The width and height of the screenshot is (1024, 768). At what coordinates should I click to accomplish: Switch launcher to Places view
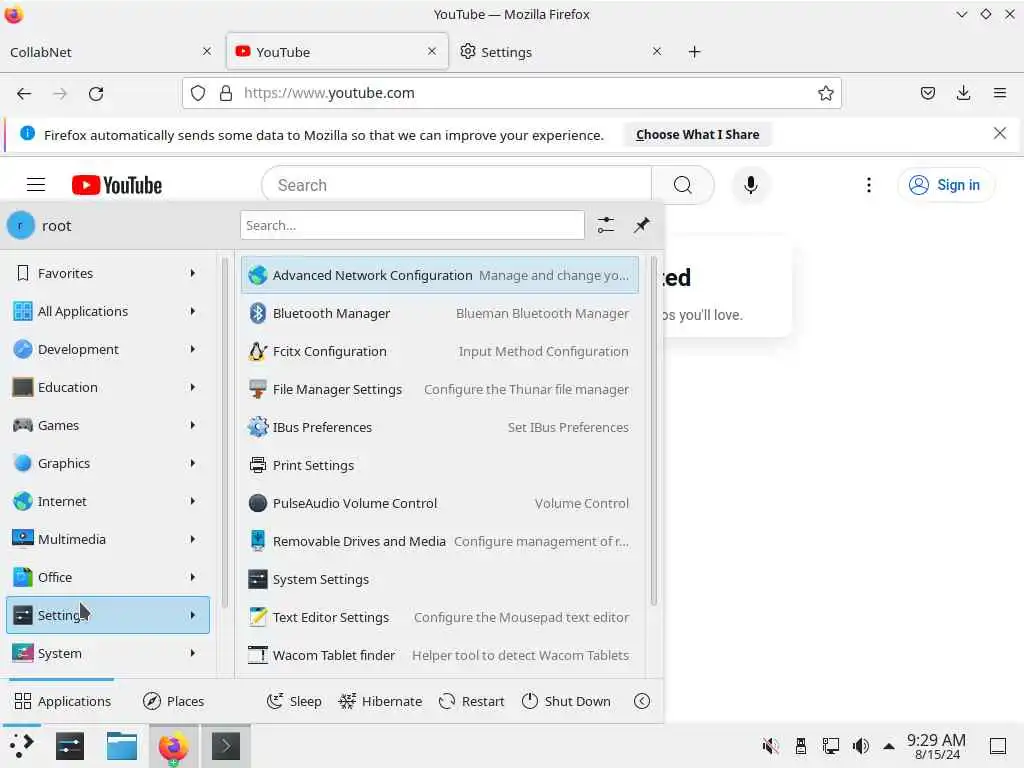pos(174,701)
